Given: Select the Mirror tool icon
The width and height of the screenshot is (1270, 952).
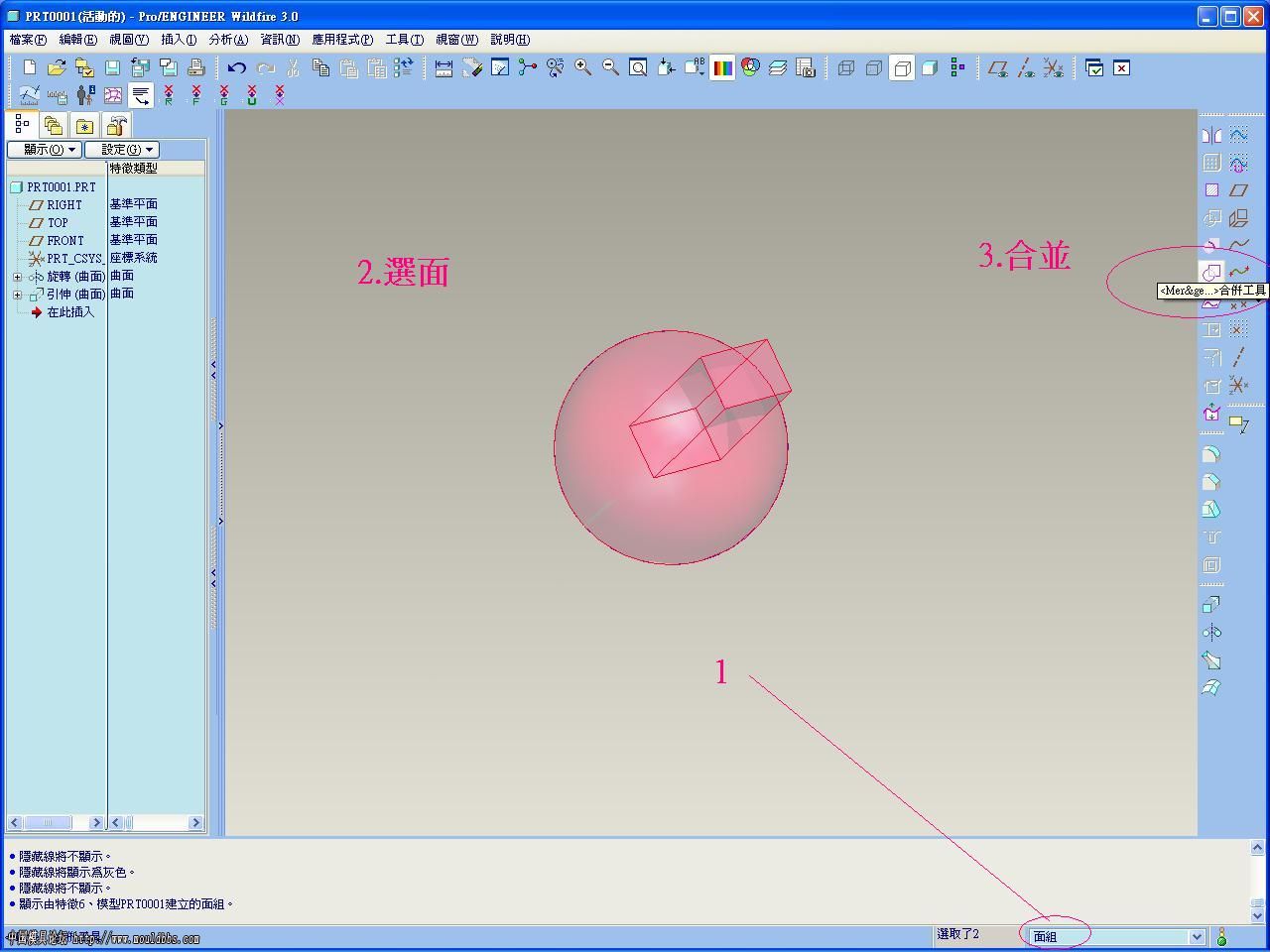Looking at the screenshot, I should tap(1211, 135).
